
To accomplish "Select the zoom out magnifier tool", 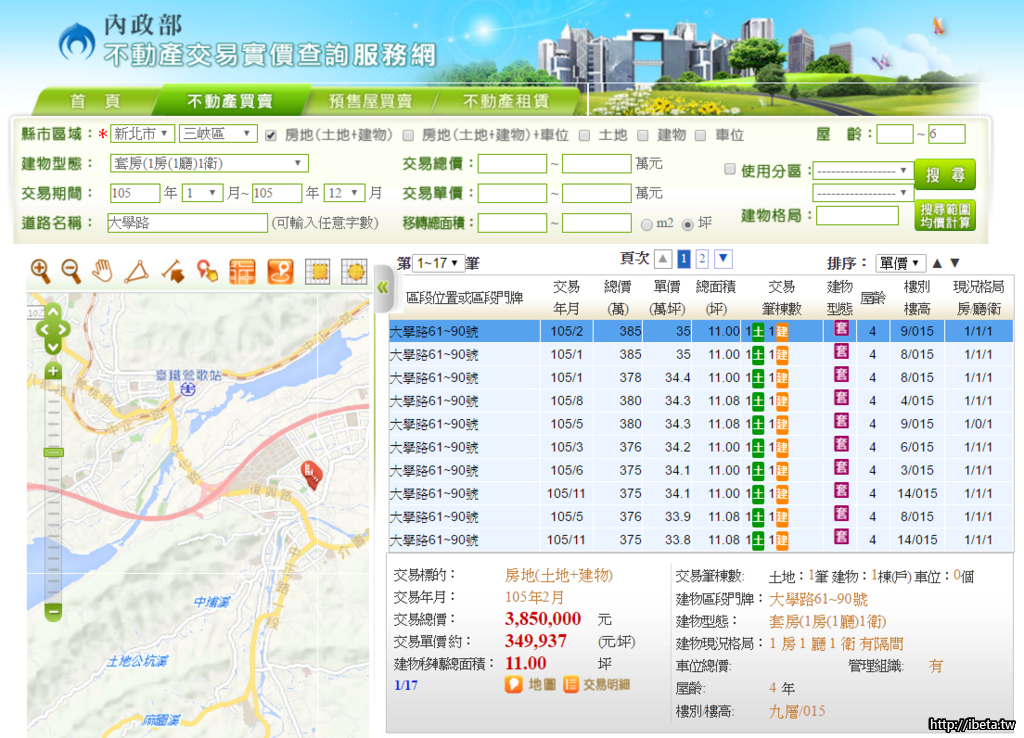I will coord(71,270).
